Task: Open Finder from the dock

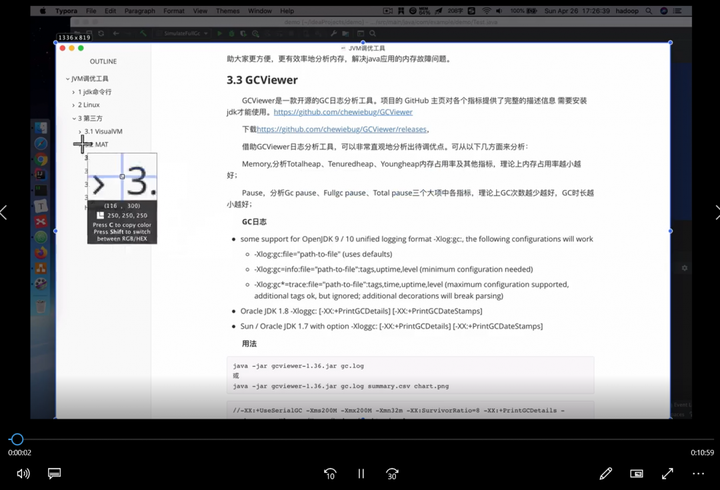Action: tap(41, 128)
